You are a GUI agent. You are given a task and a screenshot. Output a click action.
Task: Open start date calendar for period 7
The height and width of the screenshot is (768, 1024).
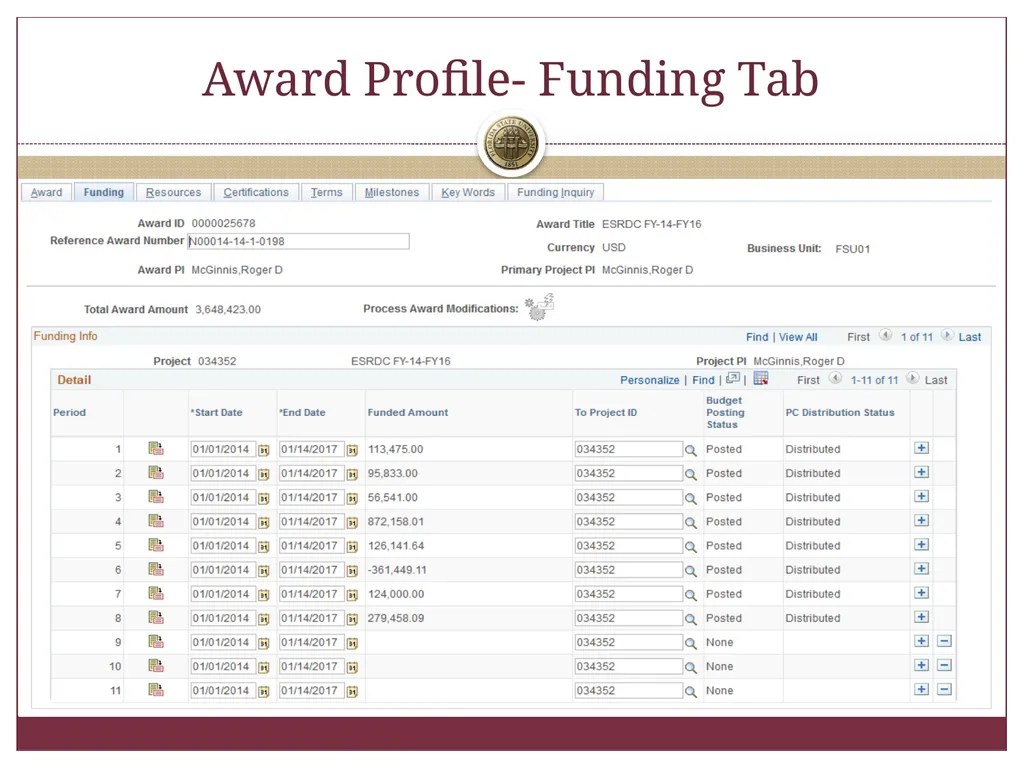[x=264, y=595]
